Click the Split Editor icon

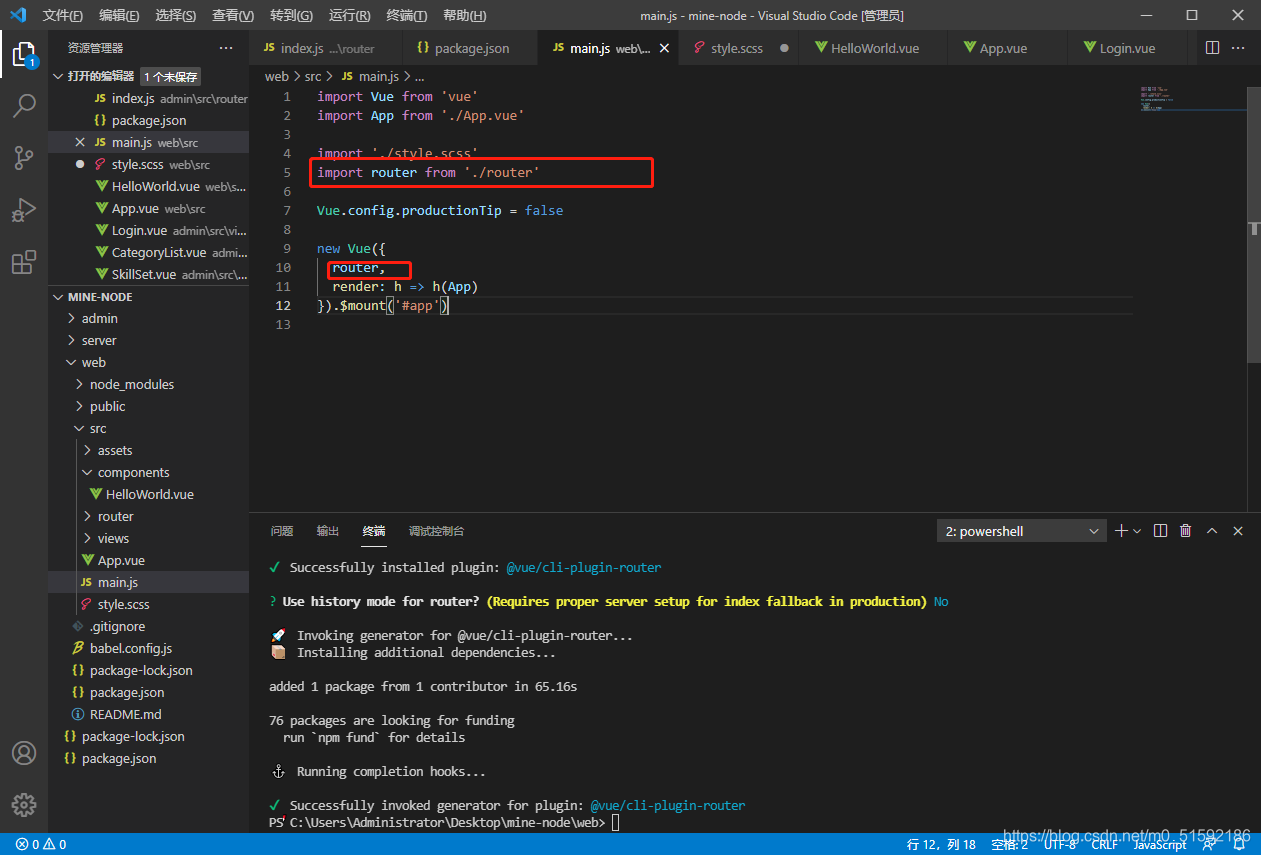click(1212, 48)
